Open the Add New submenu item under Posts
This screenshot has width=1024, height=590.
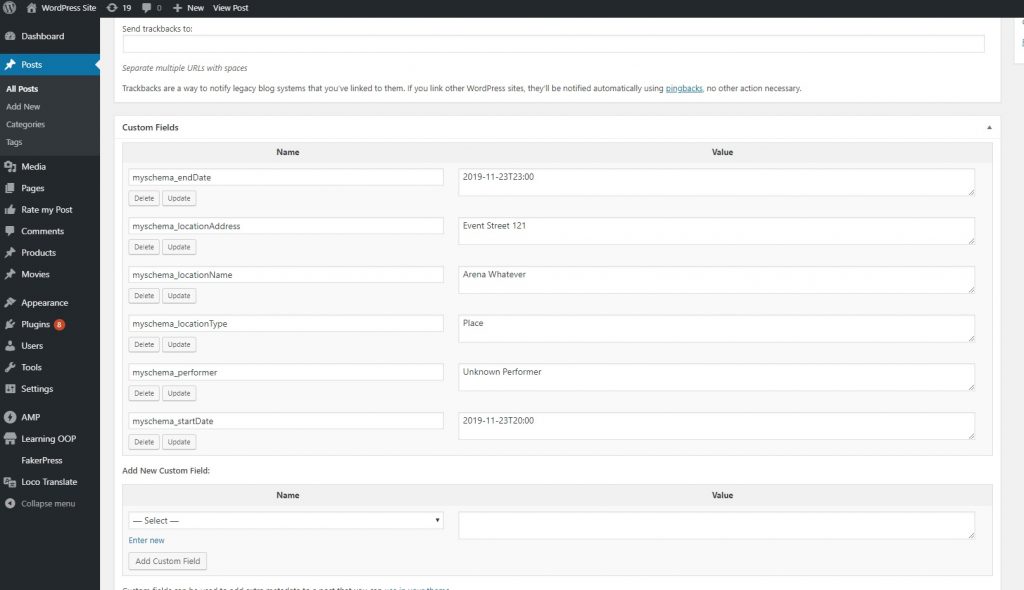[x=23, y=107]
